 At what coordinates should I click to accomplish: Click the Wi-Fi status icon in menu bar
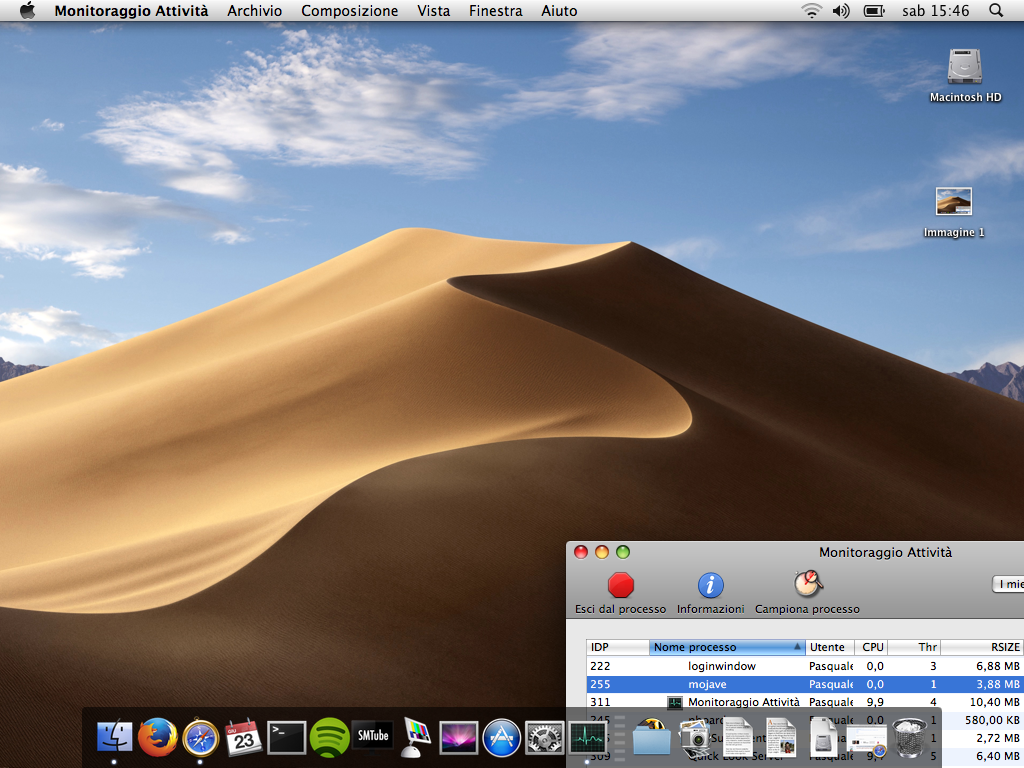pyautogui.click(x=811, y=10)
